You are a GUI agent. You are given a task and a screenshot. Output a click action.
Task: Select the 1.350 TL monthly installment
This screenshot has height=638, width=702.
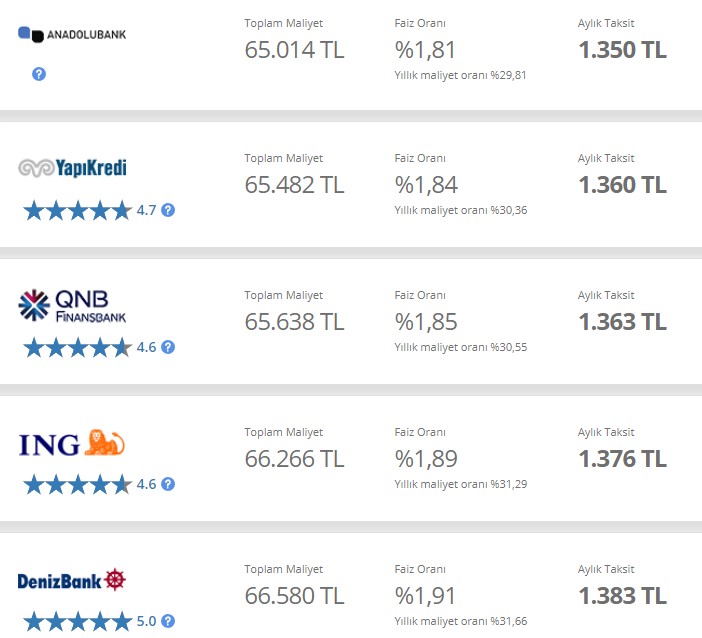(x=622, y=50)
